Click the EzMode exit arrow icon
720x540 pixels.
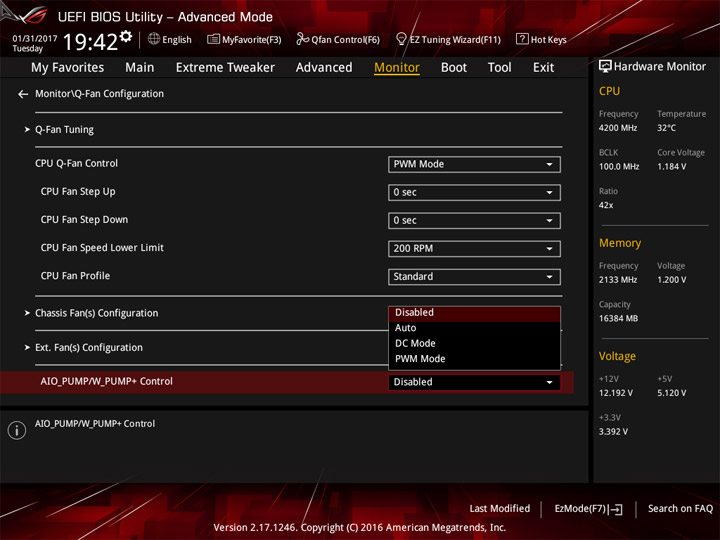(616, 509)
